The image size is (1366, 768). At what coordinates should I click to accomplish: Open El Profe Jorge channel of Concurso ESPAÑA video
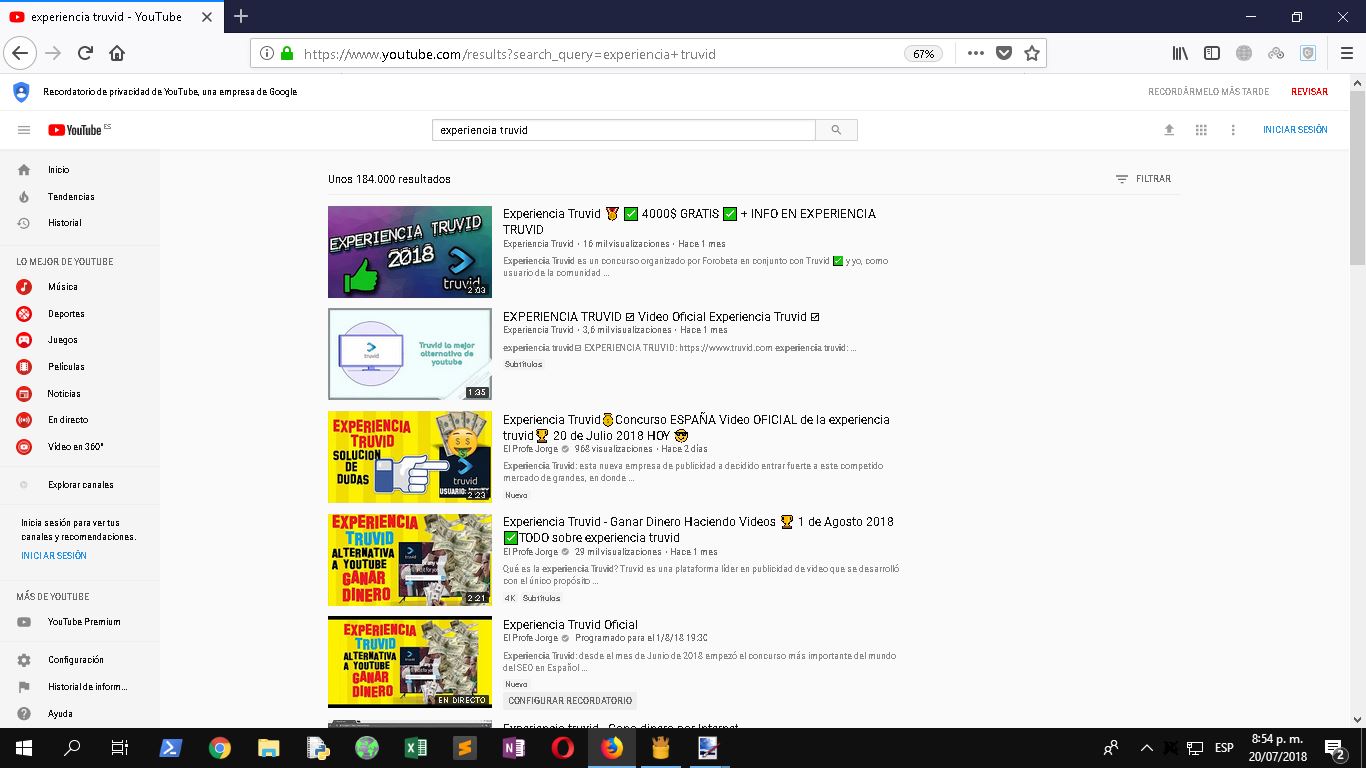point(530,449)
